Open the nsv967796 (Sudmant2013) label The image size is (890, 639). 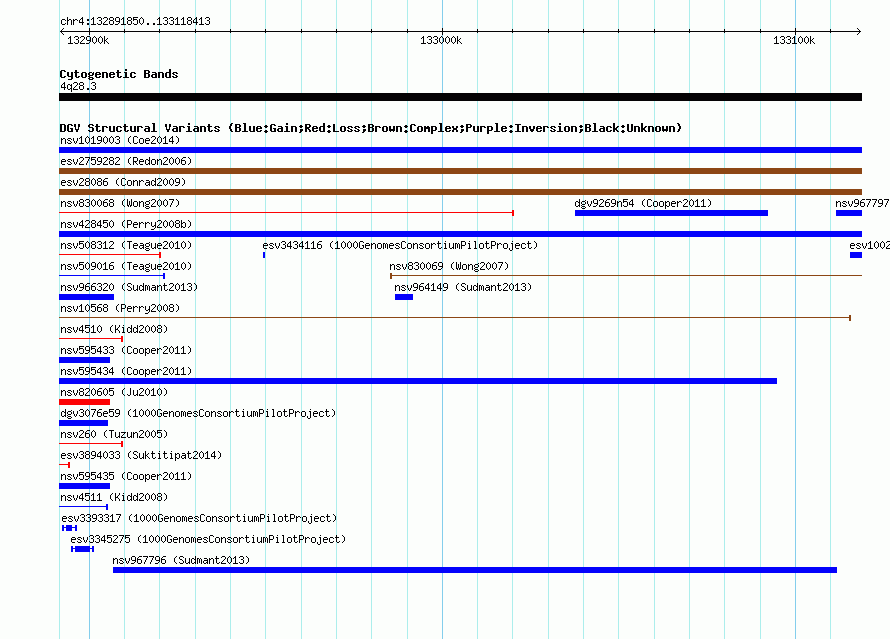click(181, 560)
